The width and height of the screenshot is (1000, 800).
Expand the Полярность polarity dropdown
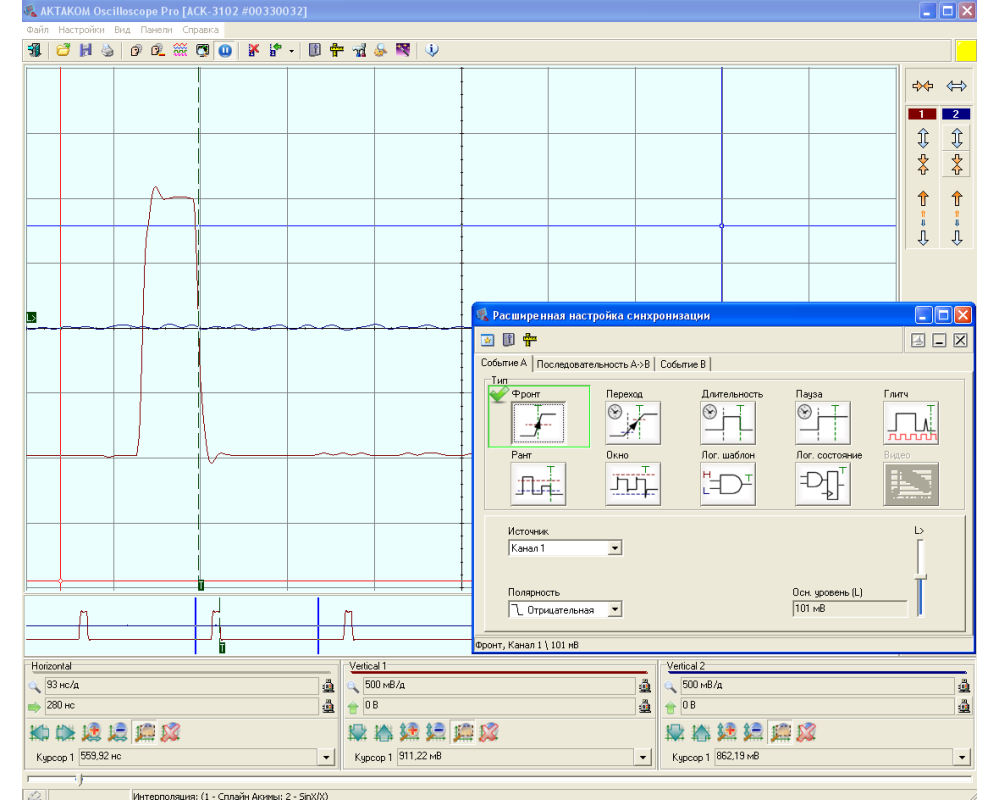[615, 609]
